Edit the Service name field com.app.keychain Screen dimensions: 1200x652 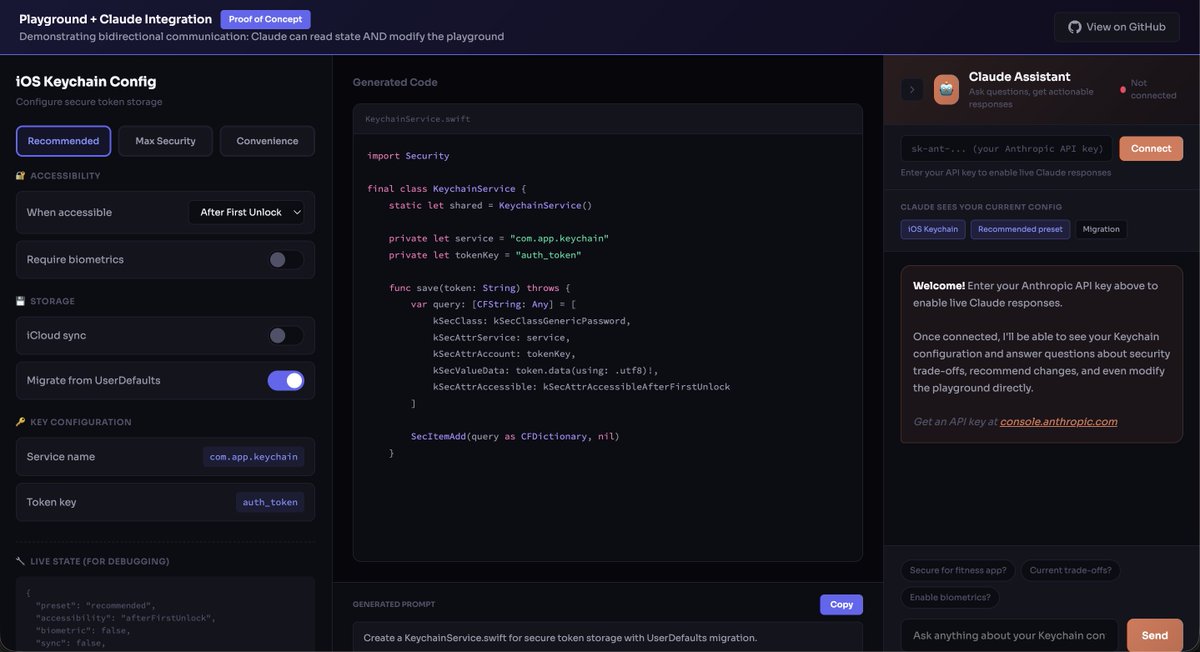click(253, 456)
